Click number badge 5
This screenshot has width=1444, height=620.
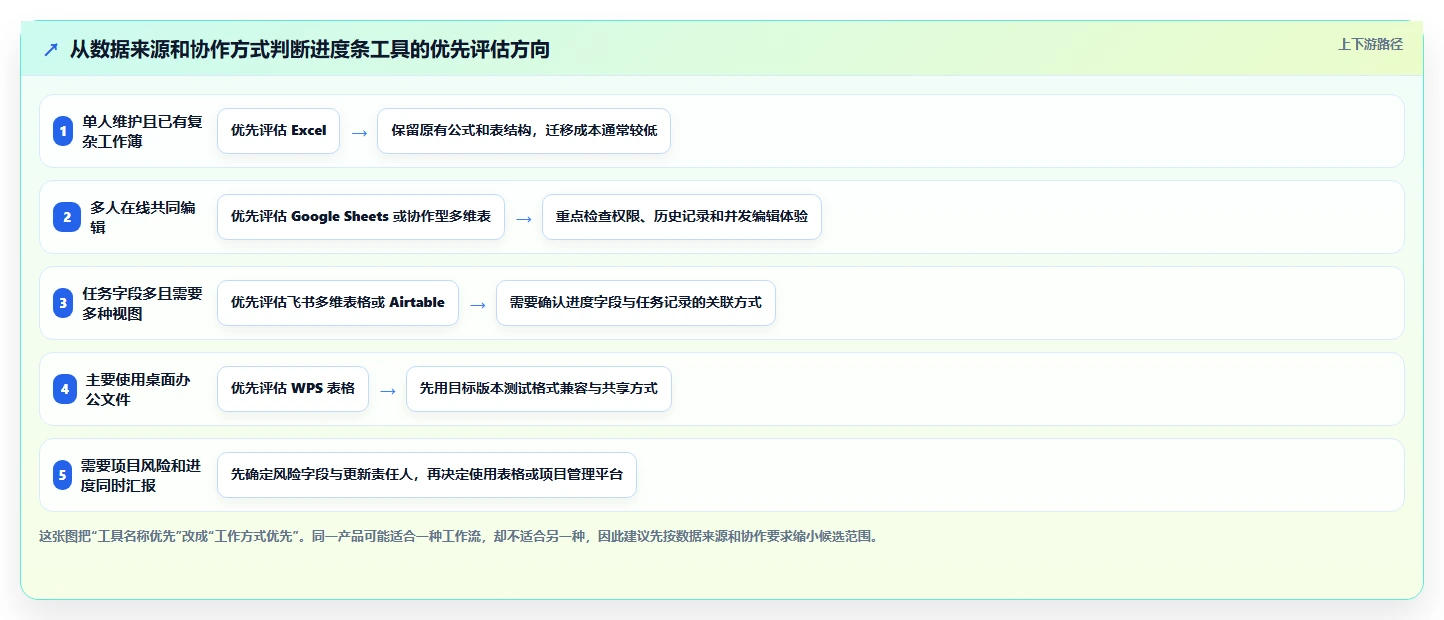click(x=63, y=475)
